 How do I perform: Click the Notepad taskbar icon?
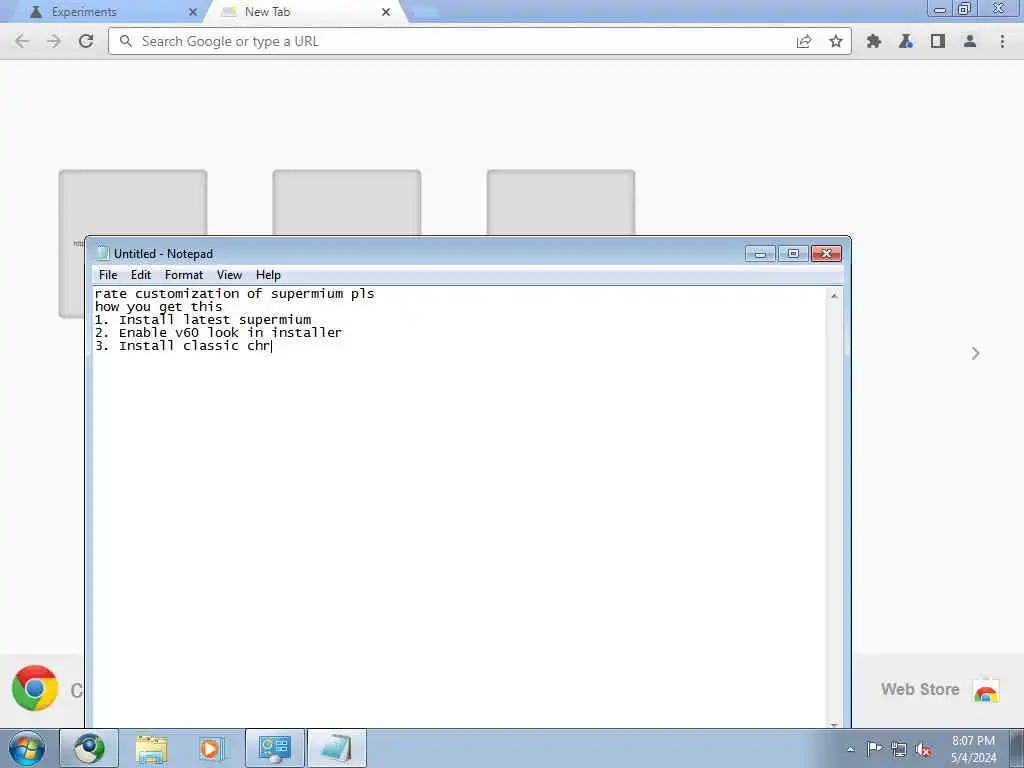click(x=336, y=748)
